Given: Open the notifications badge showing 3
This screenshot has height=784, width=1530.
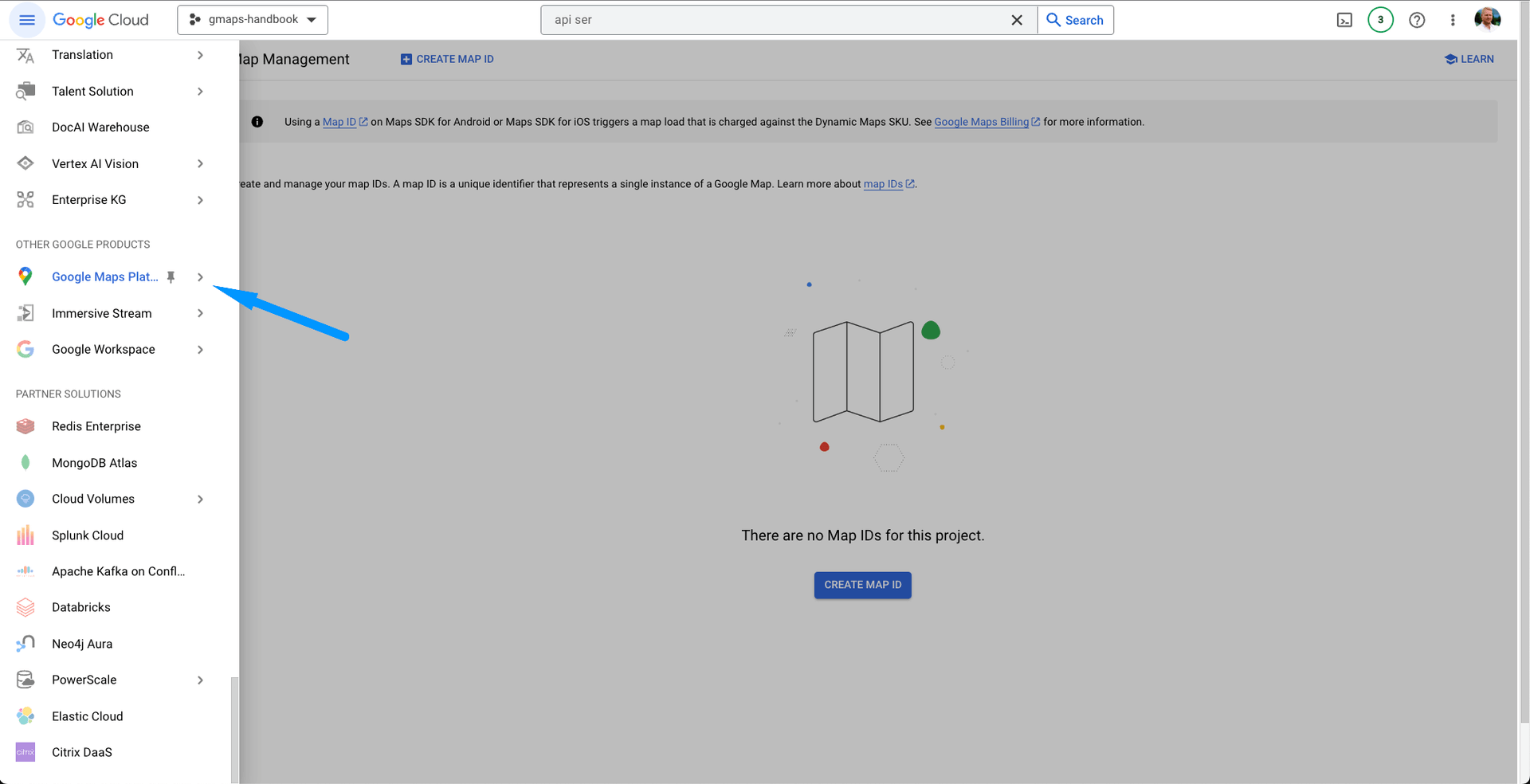Looking at the screenshot, I should [x=1380, y=20].
